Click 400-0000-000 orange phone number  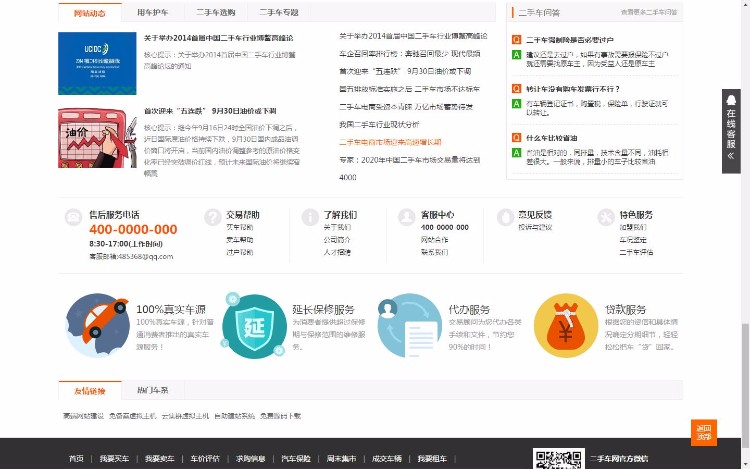pos(133,229)
